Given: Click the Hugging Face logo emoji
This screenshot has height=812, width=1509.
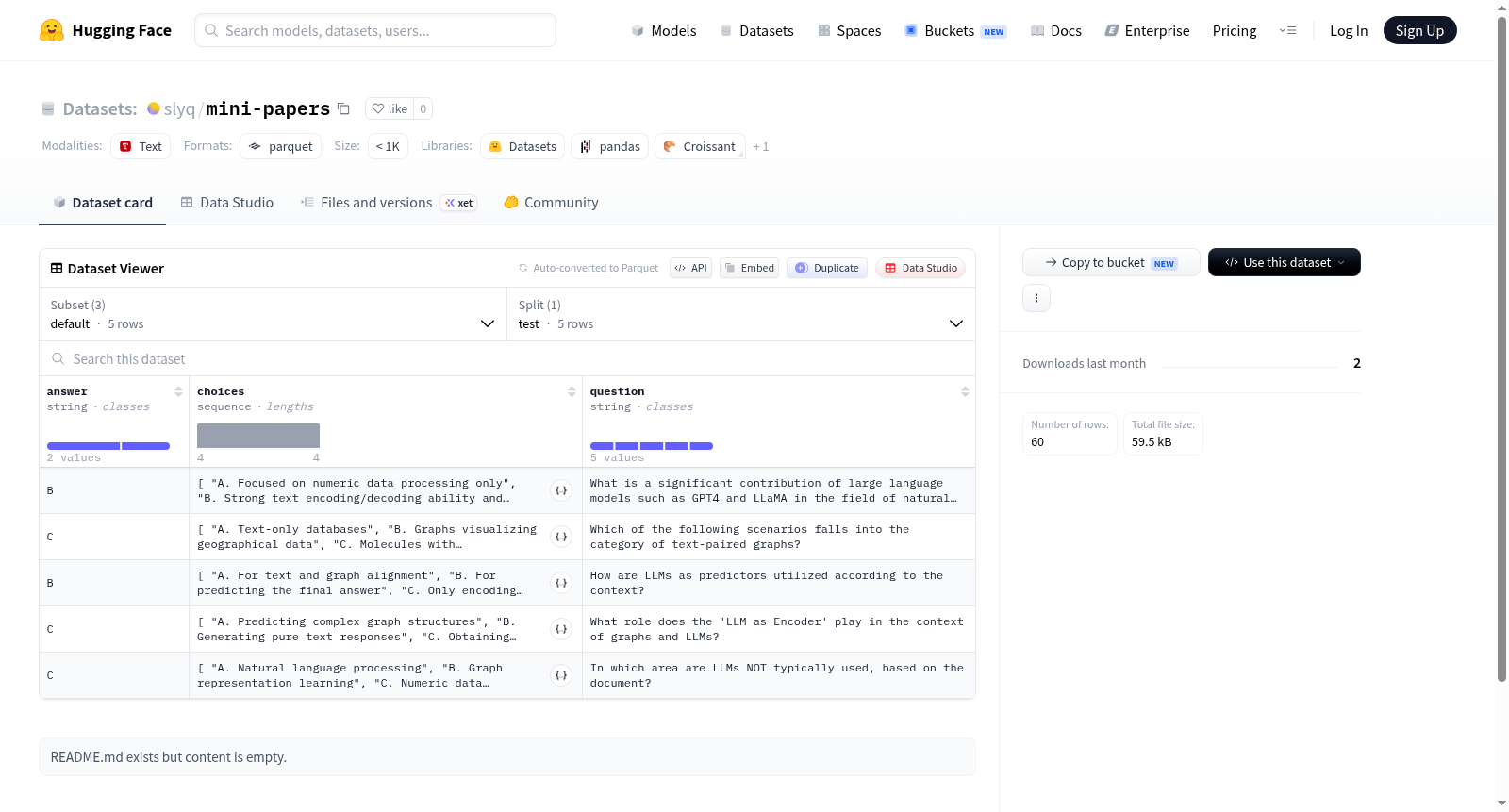Looking at the screenshot, I should pyautogui.click(x=52, y=30).
